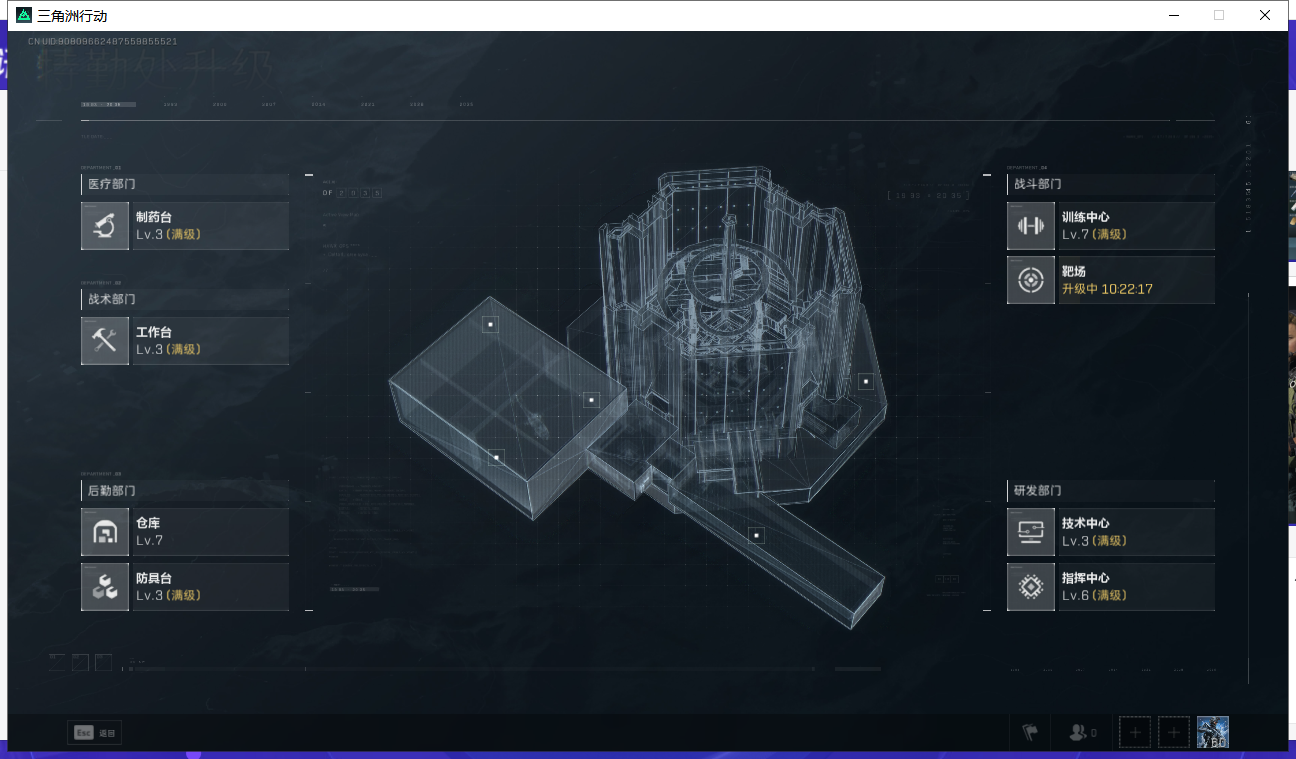Click the 技术中心 tech center icon
The height and width of the screenshot is (759, 1296).
1031,532
